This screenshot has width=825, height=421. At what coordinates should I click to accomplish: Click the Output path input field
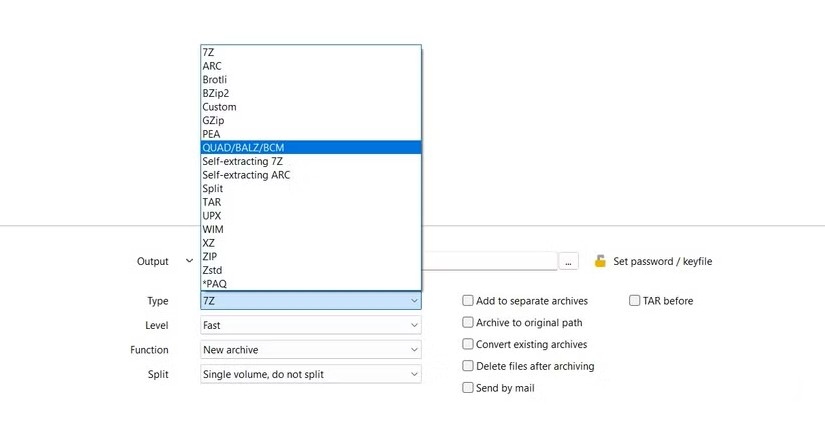coord(489,261)
